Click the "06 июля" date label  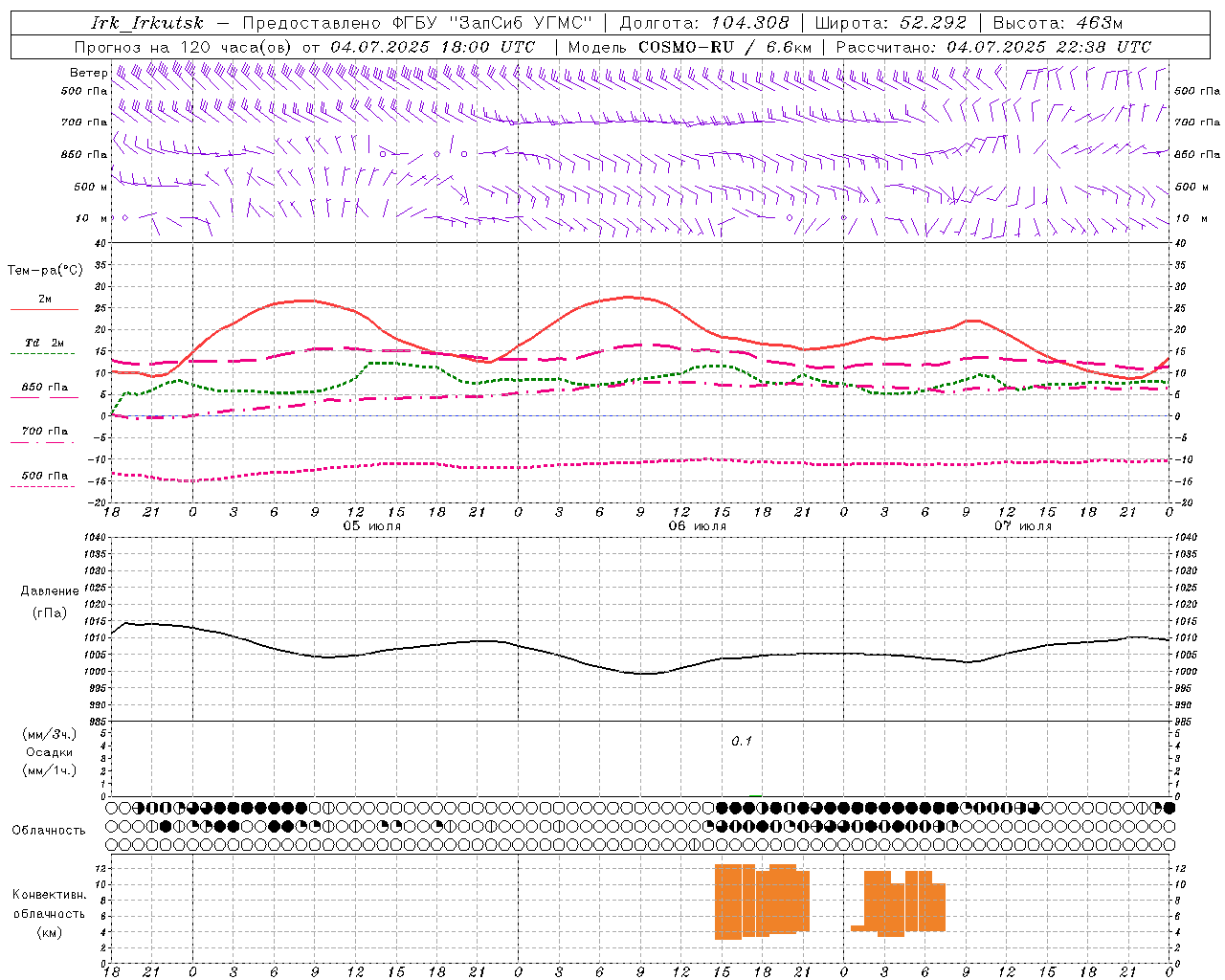coord(698,526)
